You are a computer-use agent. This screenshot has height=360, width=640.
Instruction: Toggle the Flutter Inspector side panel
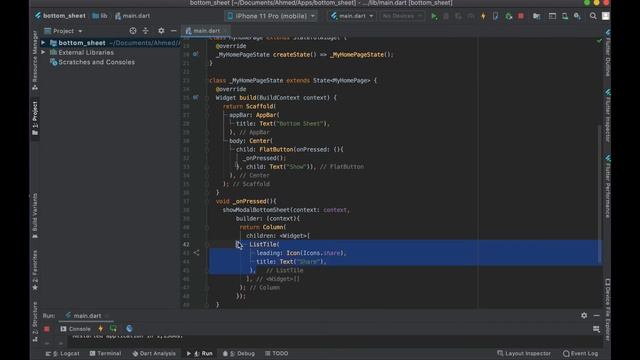coord(607,116)
